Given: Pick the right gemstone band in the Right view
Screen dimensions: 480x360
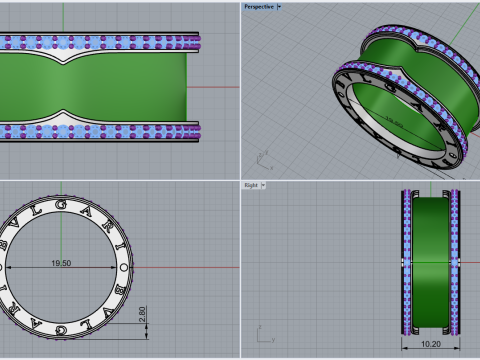Looking at the screenshot, I should tap(455, 263).
